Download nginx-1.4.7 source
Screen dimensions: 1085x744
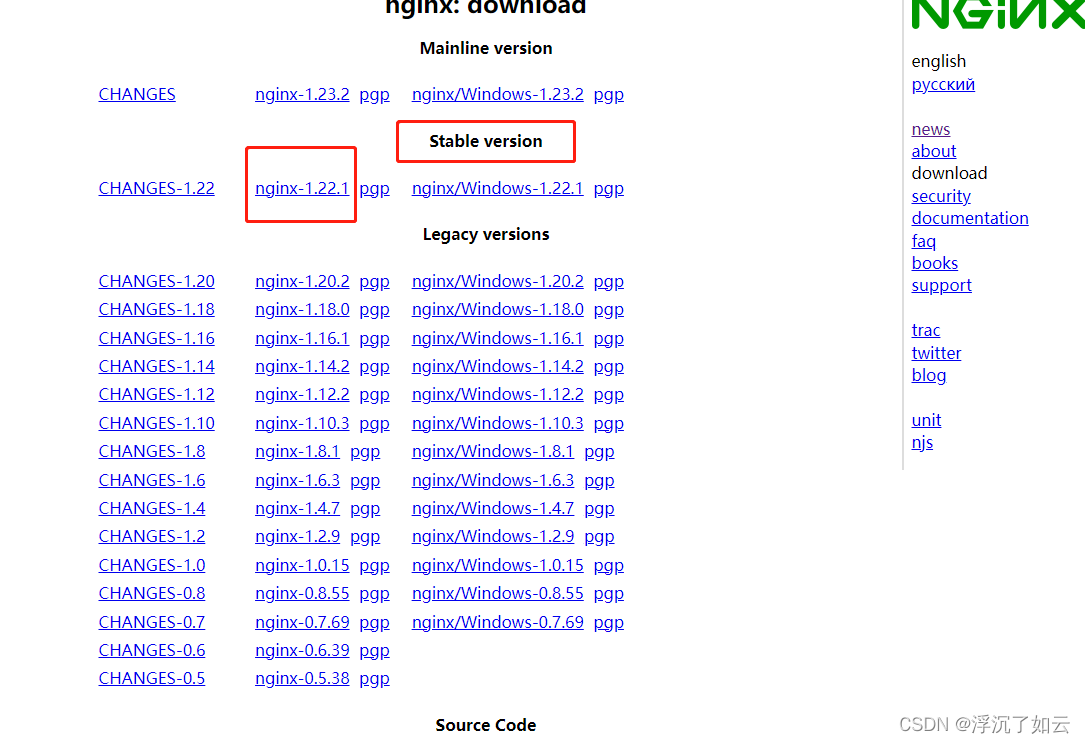[x=297, y=508]
